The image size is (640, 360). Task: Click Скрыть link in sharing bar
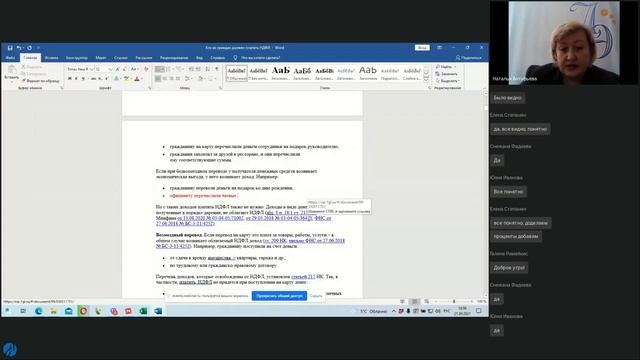[x=316, y=296]
